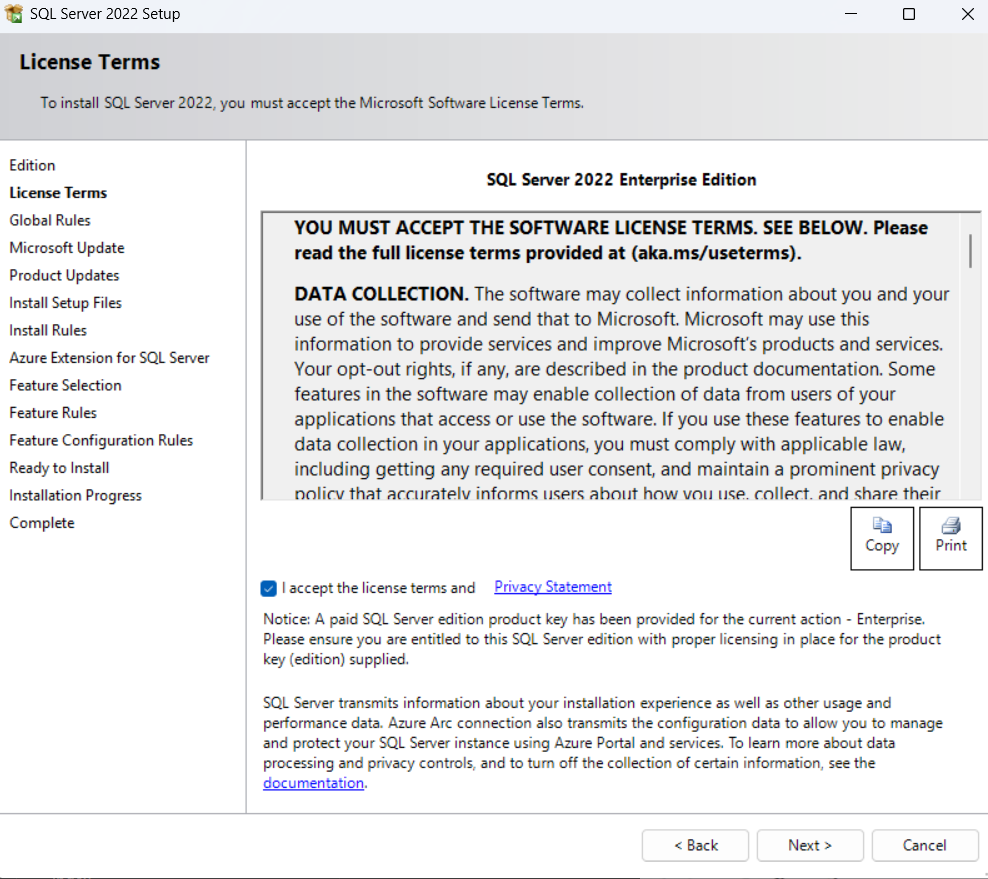Select the License Terms step

[x=58, y=193]
